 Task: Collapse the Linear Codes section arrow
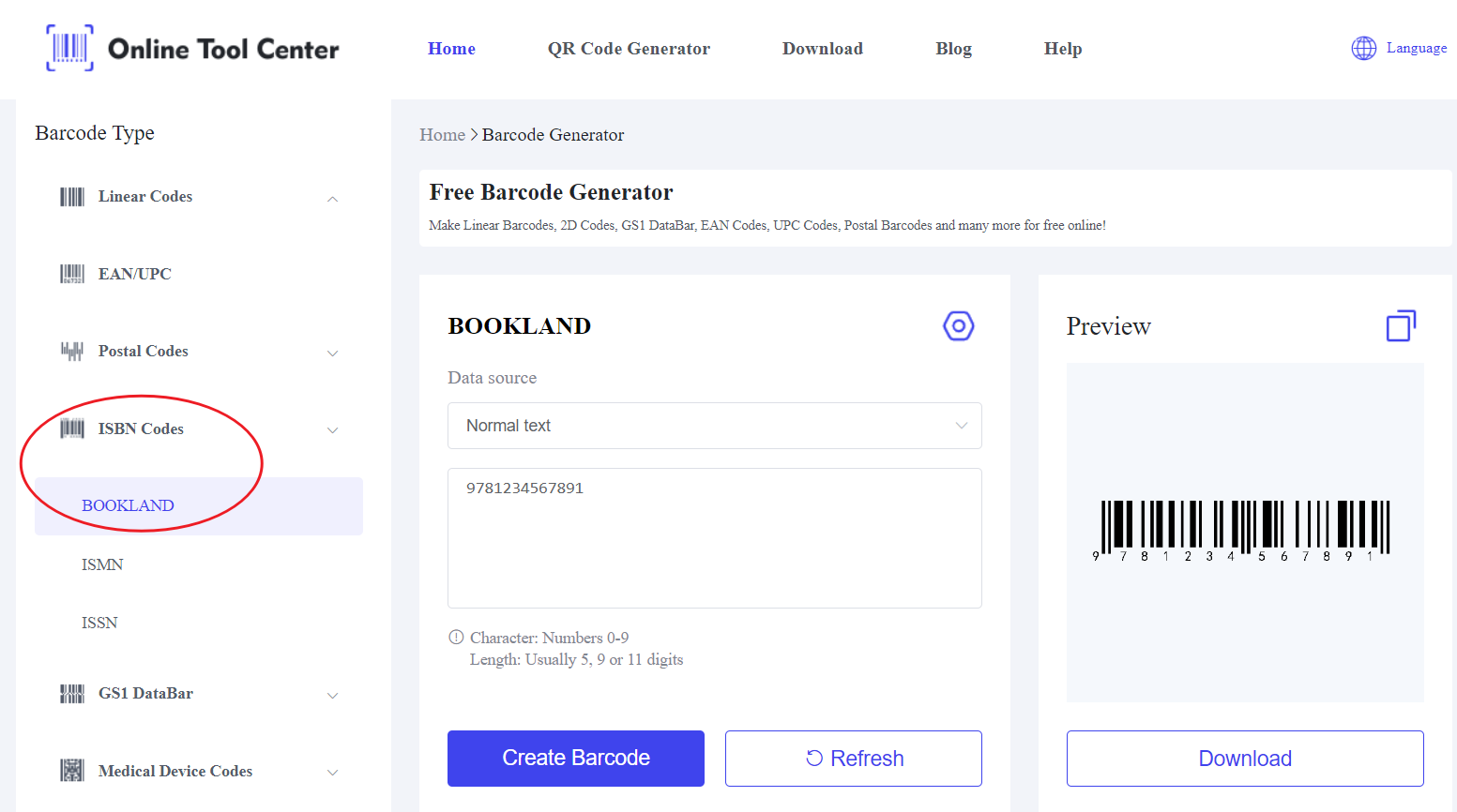332,199
